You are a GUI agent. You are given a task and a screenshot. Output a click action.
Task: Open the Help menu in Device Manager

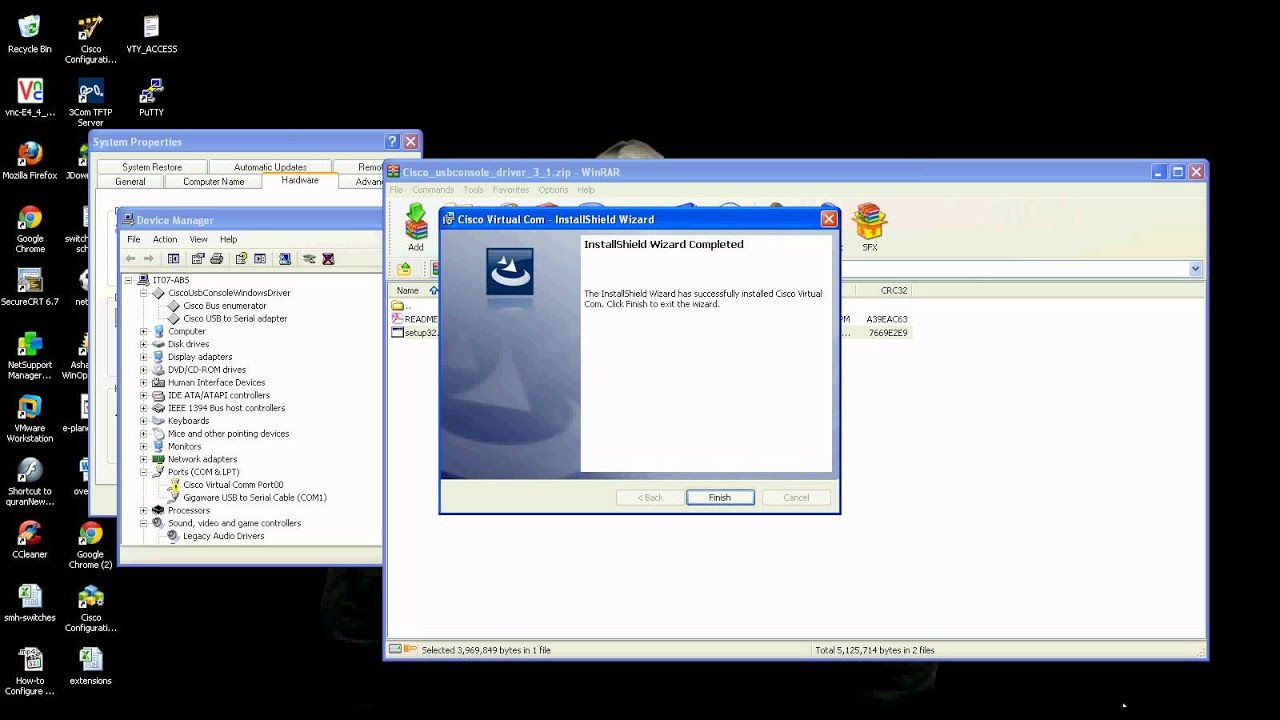point(229,239)
